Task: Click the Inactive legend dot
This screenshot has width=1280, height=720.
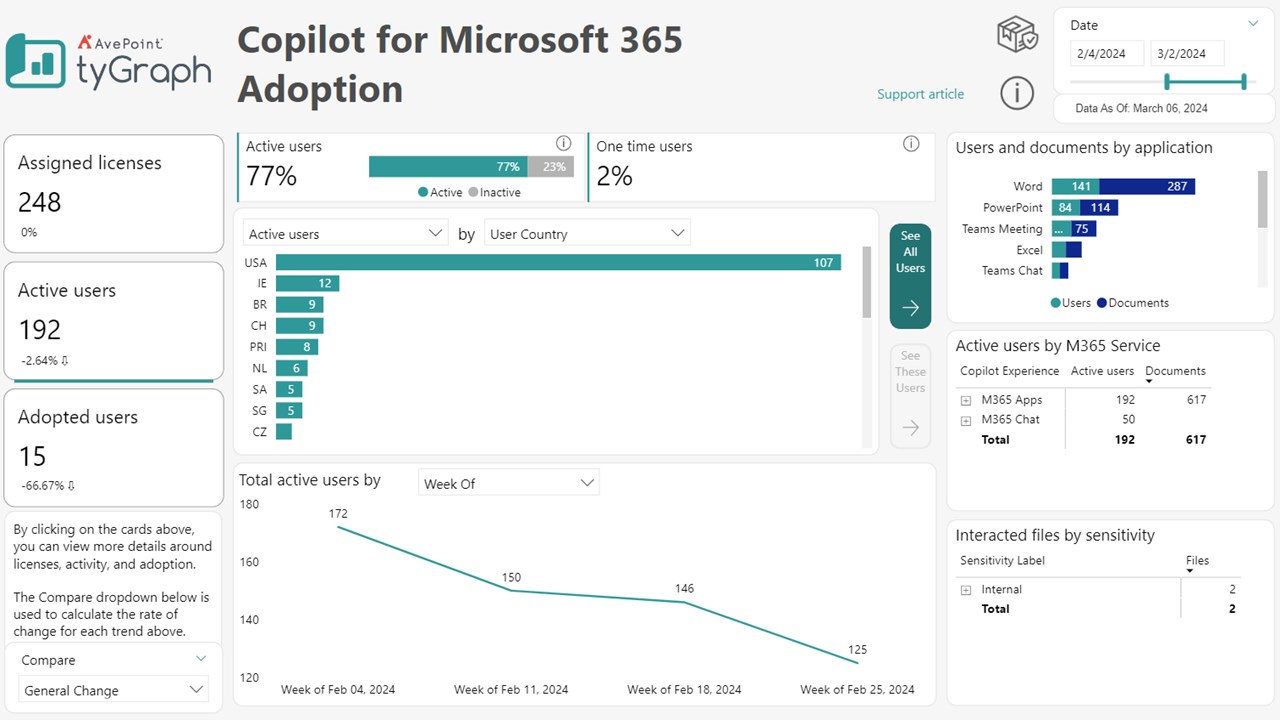Action: [x=473, y=192]
